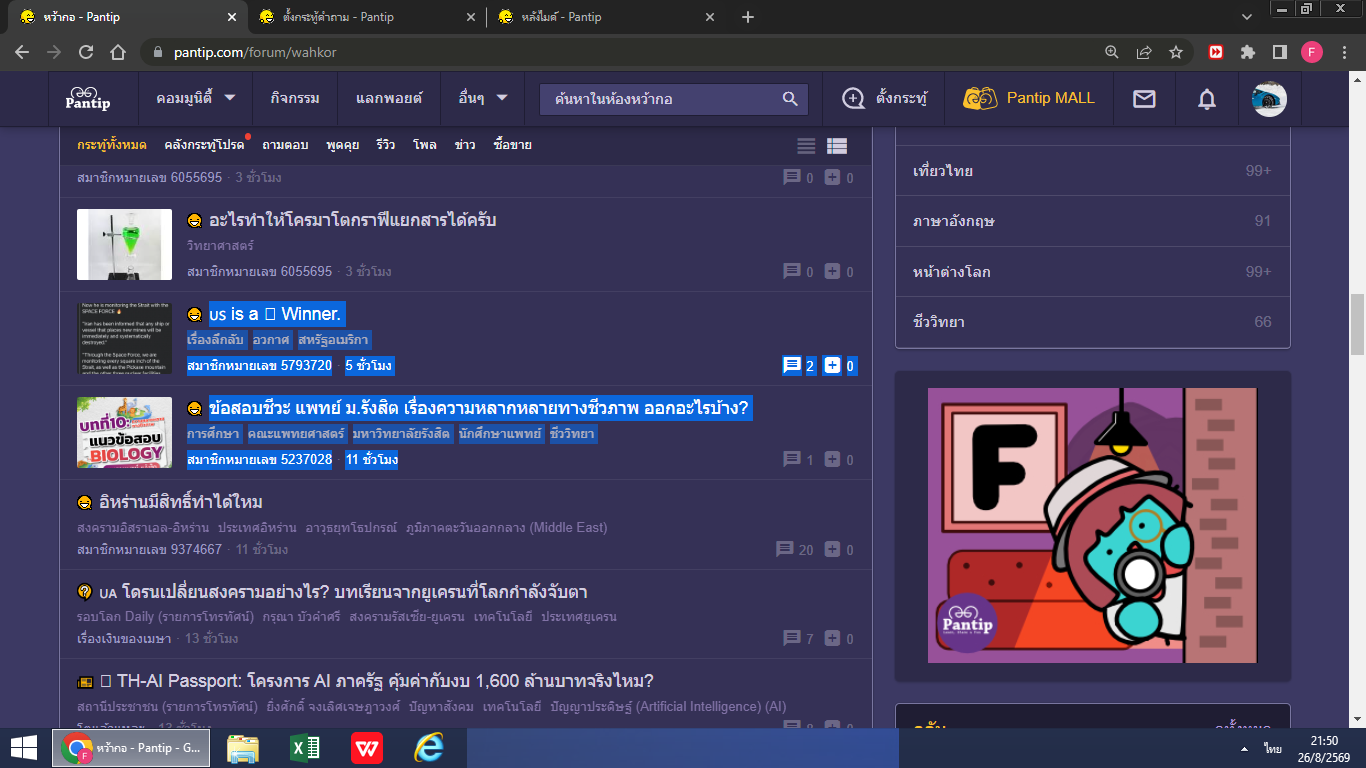Open the Windows Start button
This screenshot has width=1366, height=768.
[24, 748]
